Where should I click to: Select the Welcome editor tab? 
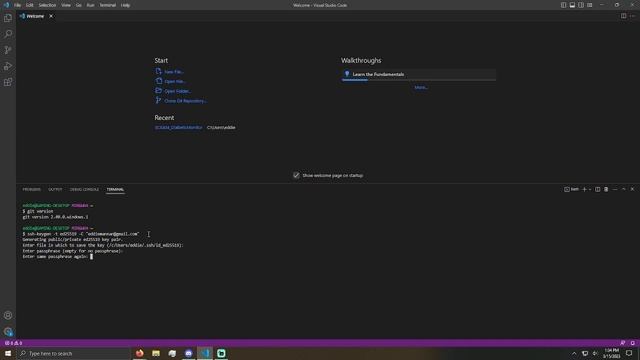coord(35,16)
